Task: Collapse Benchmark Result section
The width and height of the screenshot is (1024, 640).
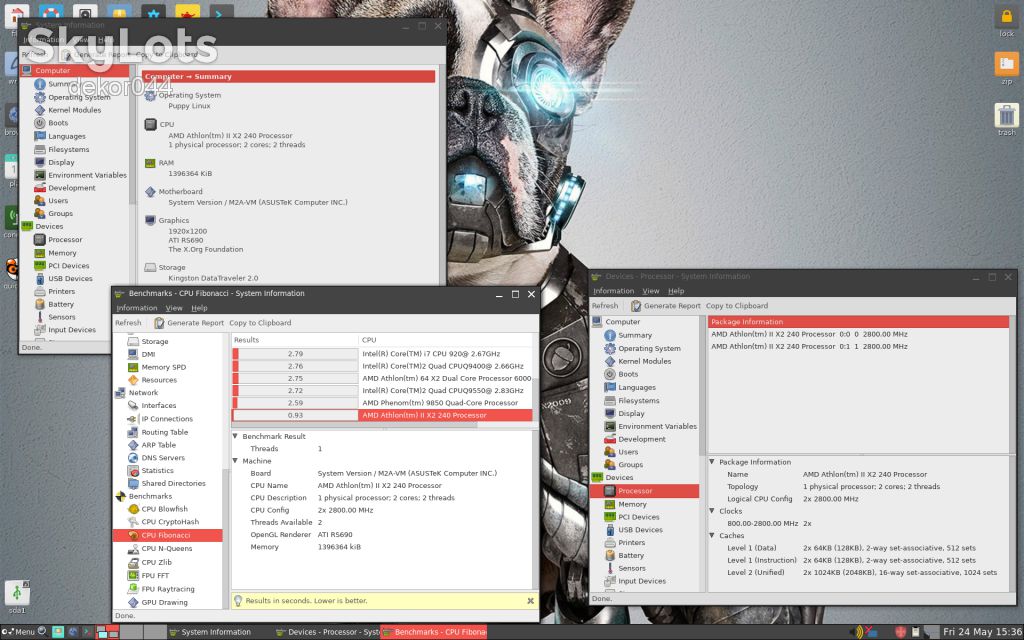Action: 235,436
